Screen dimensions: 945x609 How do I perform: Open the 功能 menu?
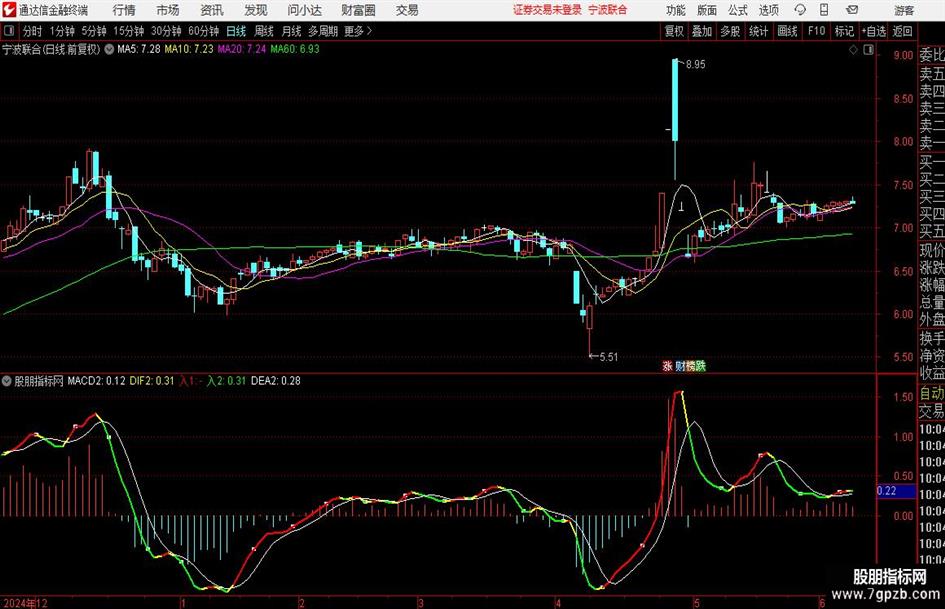coord(676,10)
